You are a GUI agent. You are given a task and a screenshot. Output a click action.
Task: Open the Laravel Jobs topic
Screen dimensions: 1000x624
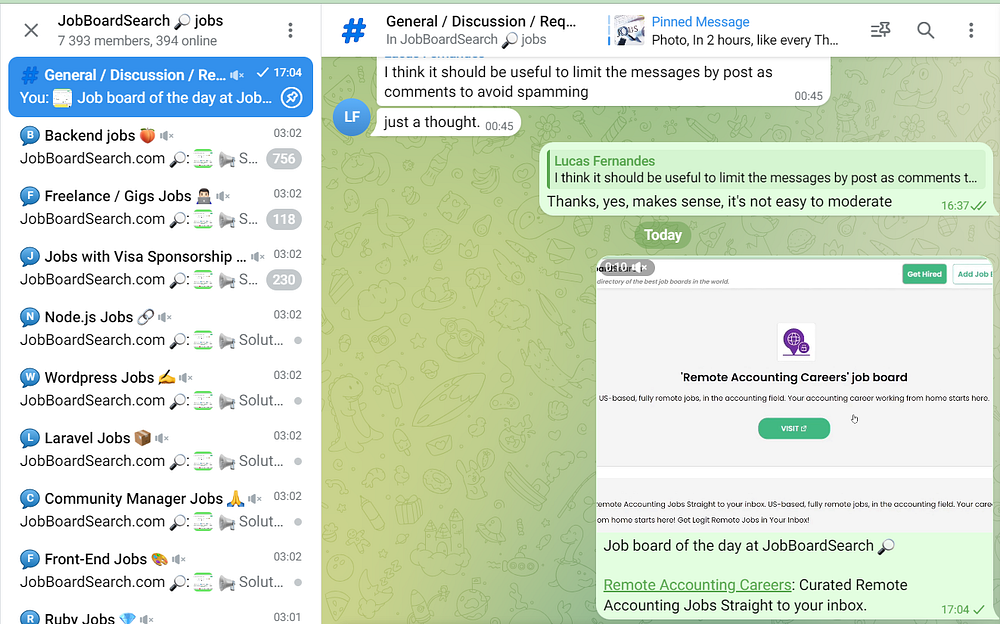tap(161, 450)
